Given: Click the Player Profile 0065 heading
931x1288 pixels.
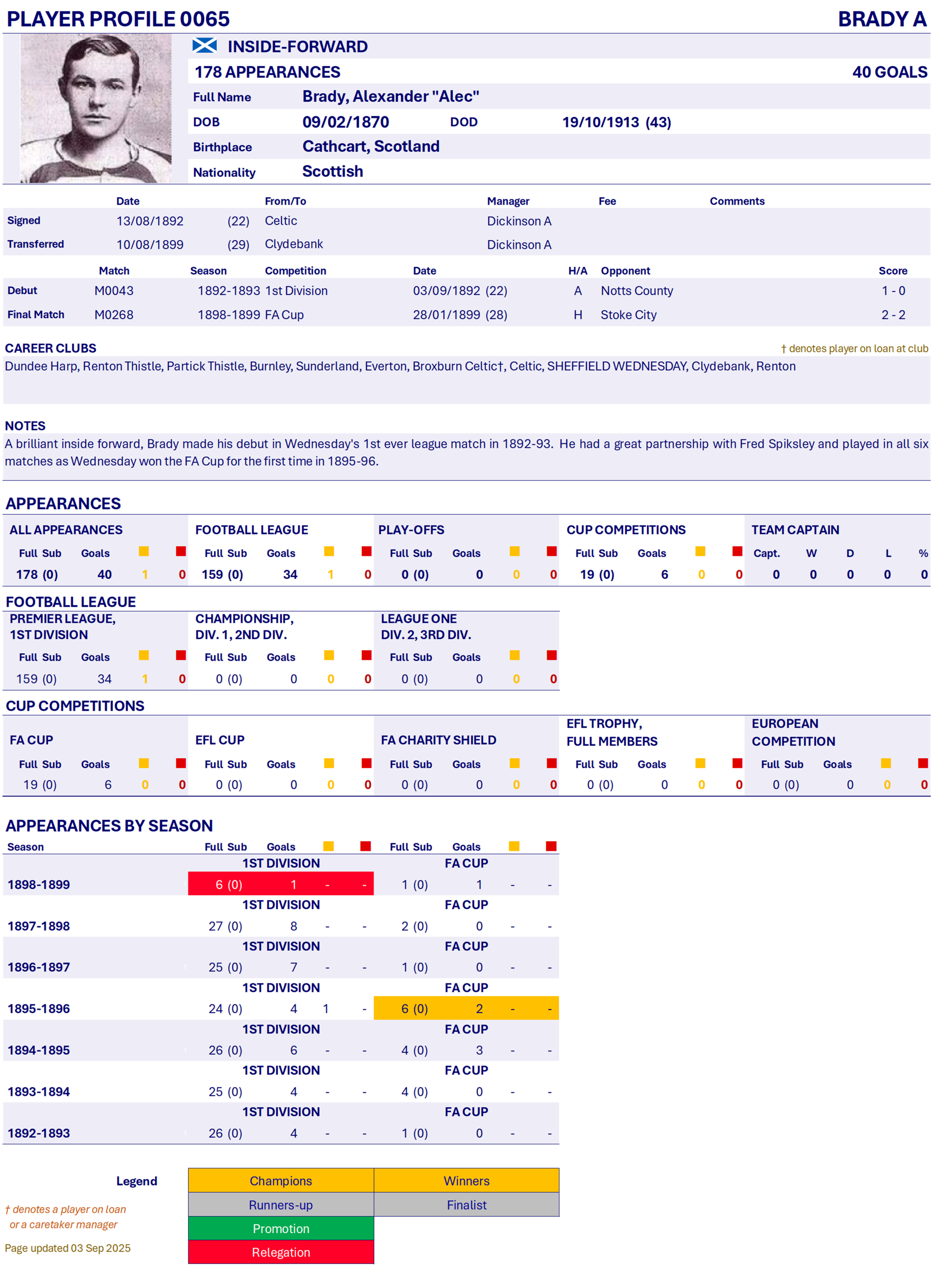Looking at the screenshot, I should click(x=118, y=19).
